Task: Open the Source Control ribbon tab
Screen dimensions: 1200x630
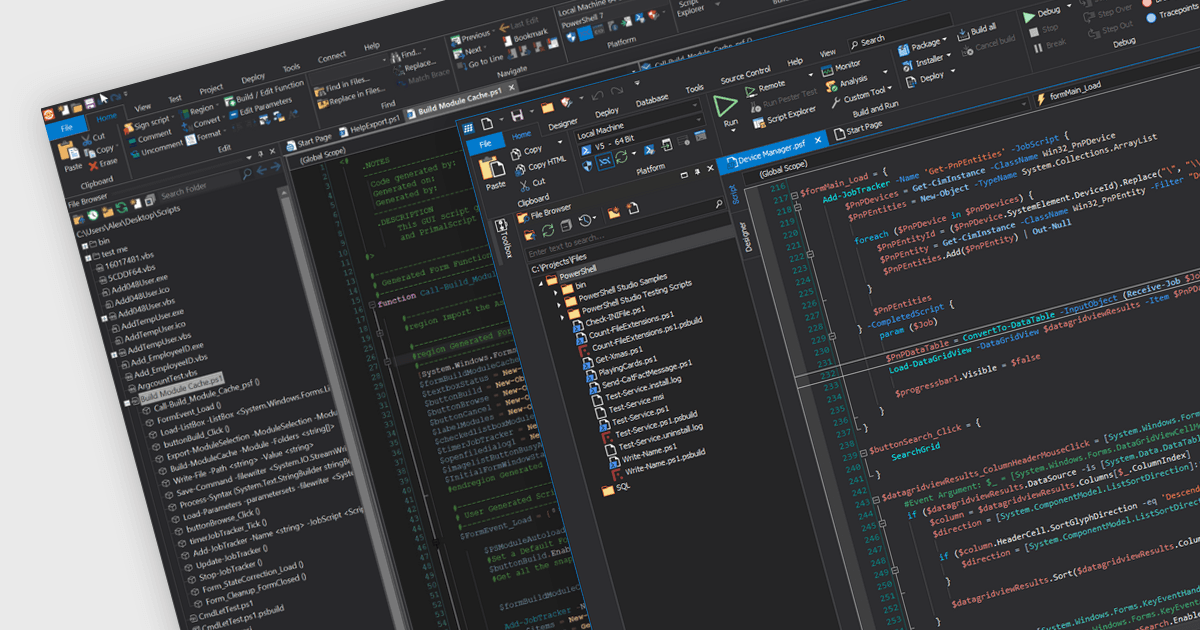Action: coord(745,73)
